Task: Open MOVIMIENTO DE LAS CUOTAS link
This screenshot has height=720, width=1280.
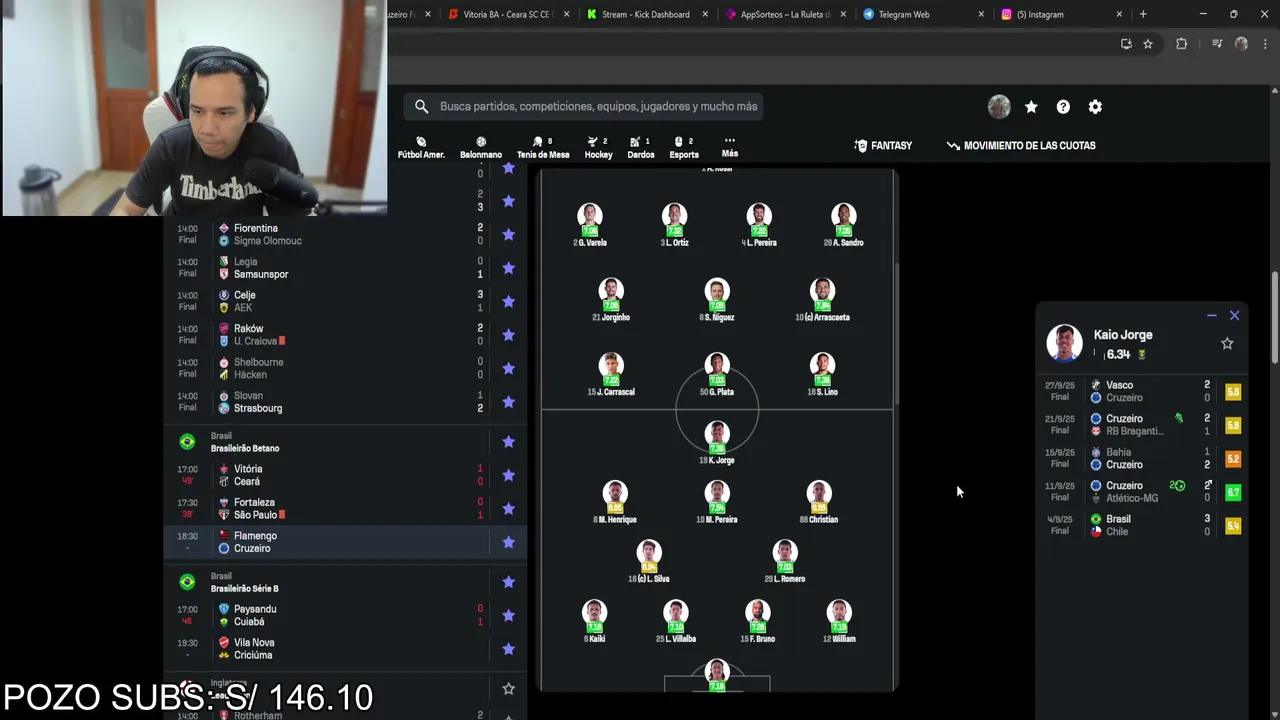Action: point(1021,146)
